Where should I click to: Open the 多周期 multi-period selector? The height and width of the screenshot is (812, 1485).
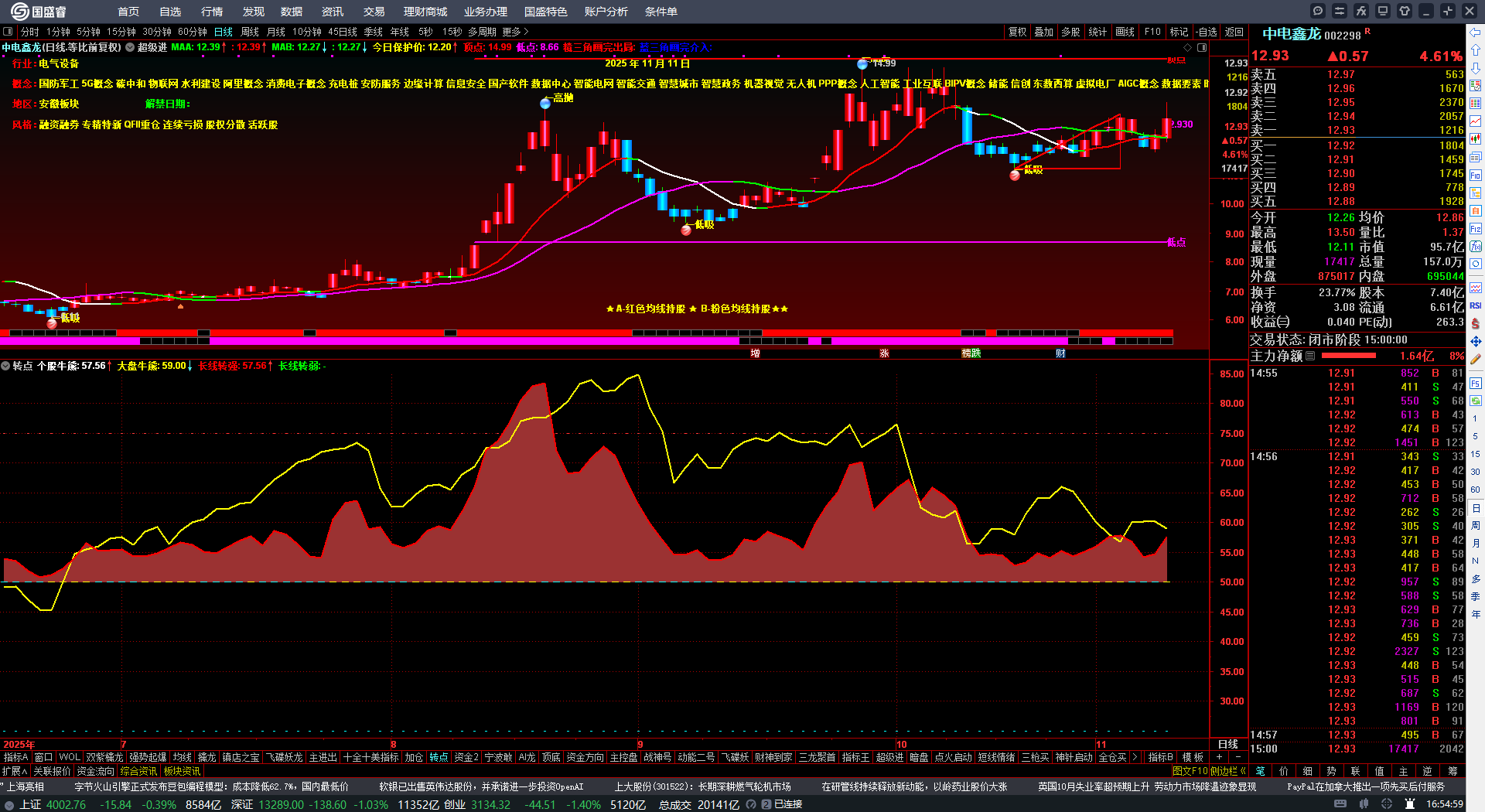tap(482, 32)
